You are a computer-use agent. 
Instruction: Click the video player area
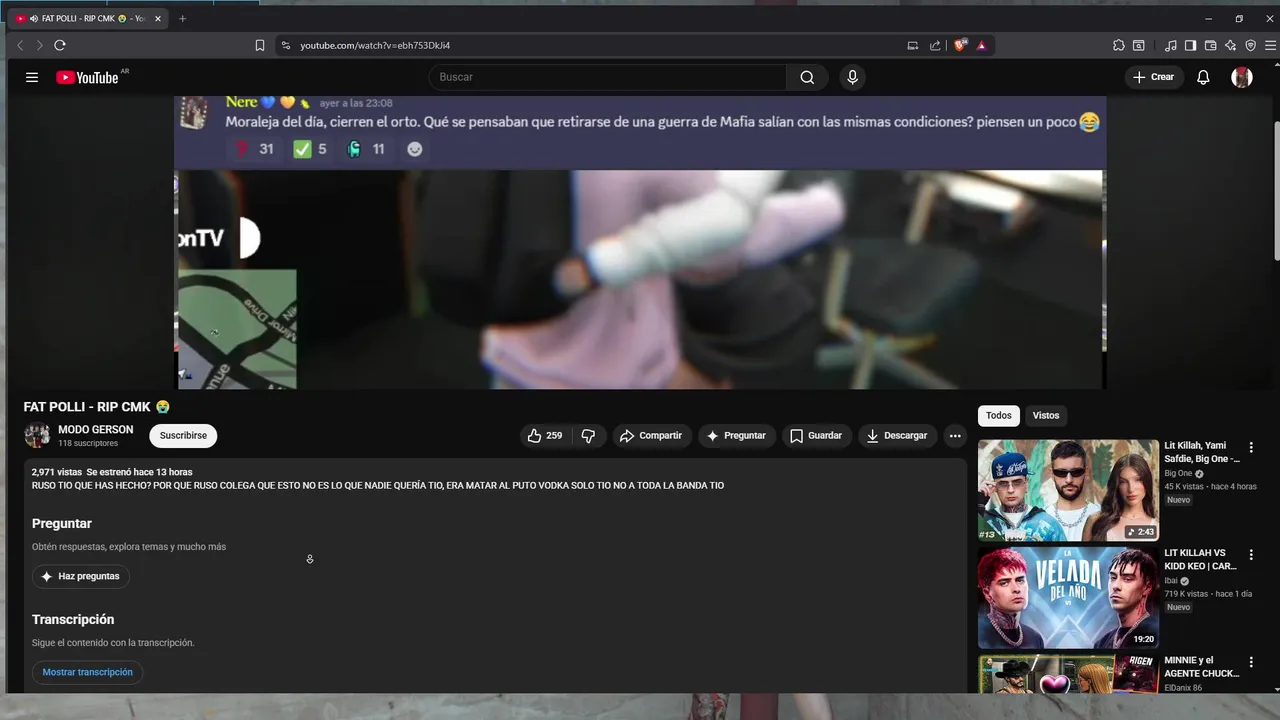pos(640,242)
